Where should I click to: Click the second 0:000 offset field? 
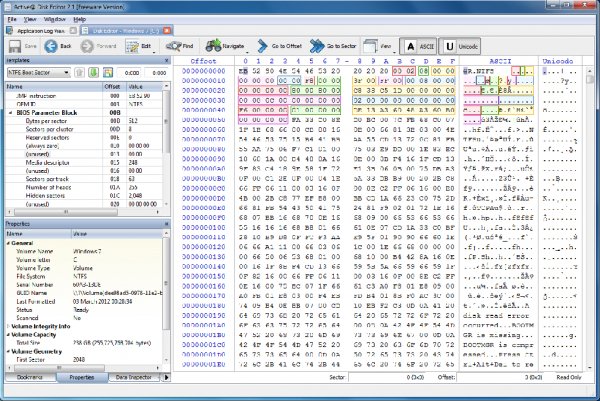156,73
